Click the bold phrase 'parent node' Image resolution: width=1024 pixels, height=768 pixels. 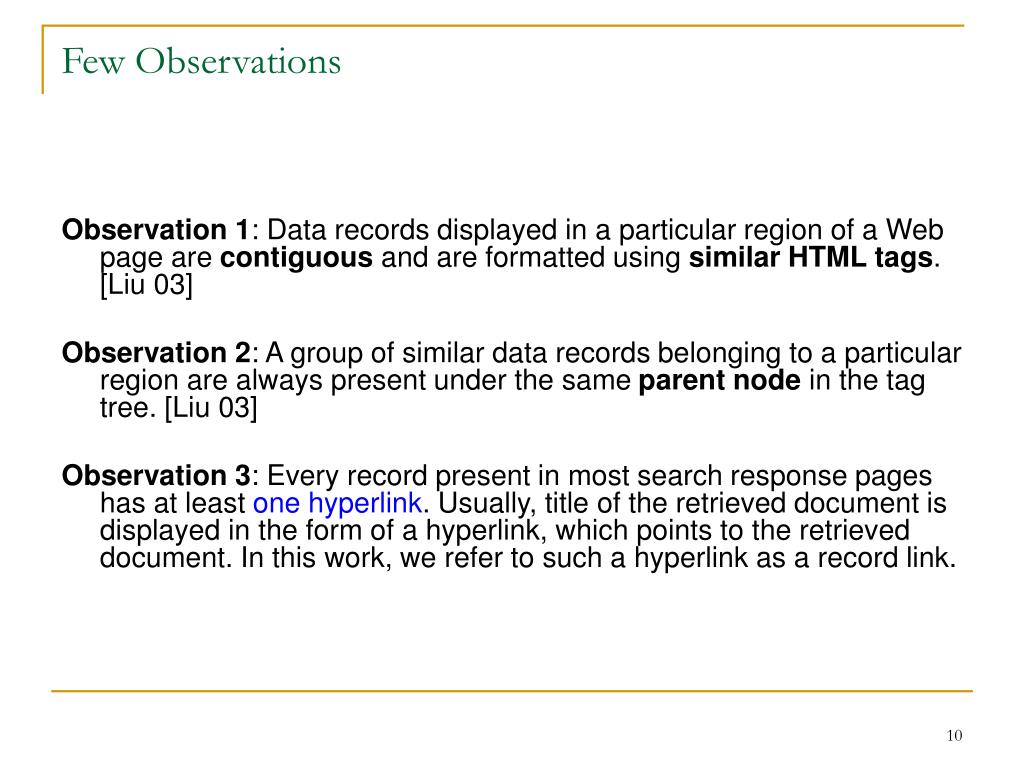(719, 381)
